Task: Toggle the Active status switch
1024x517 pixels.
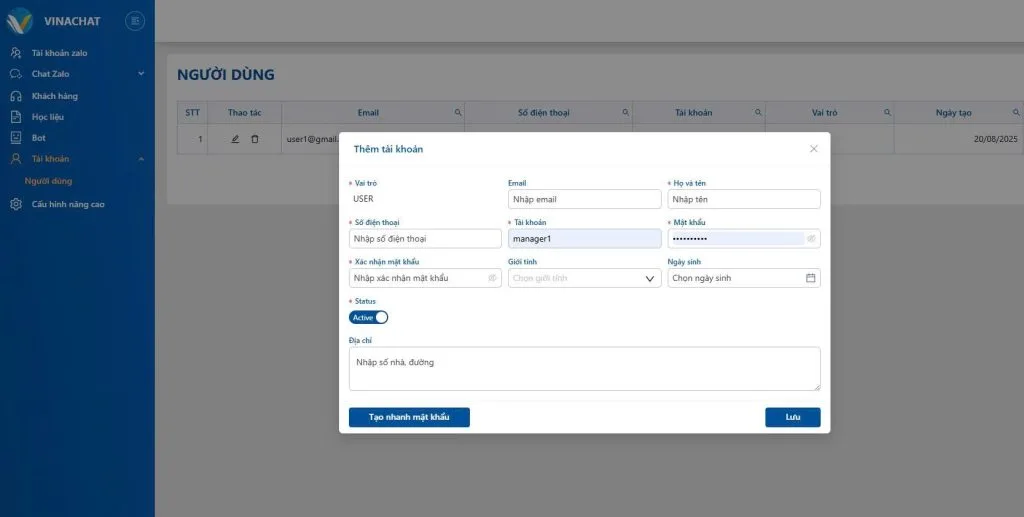Action: [368, 317]
